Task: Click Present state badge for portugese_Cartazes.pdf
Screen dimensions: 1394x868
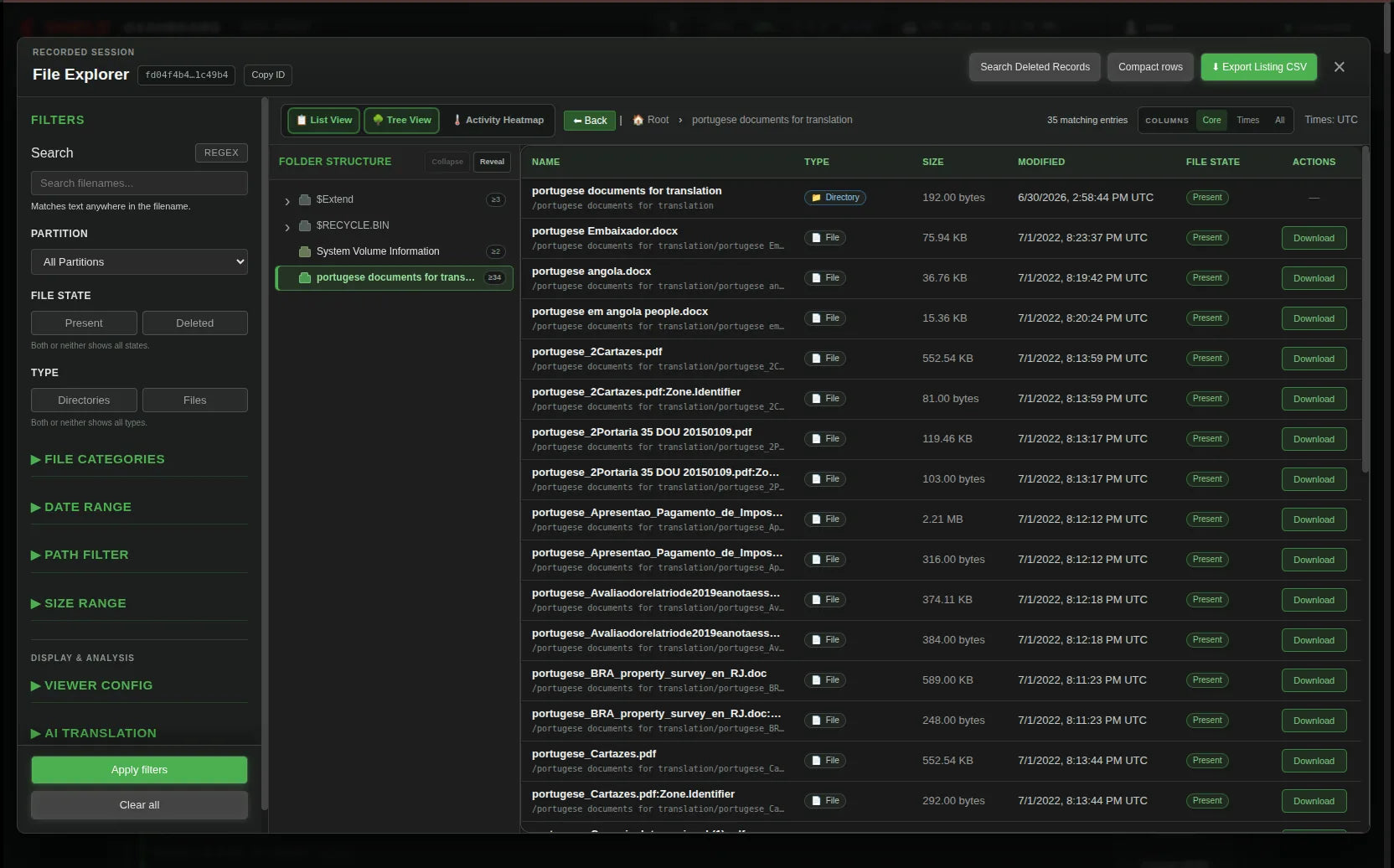Action: 1207,761
